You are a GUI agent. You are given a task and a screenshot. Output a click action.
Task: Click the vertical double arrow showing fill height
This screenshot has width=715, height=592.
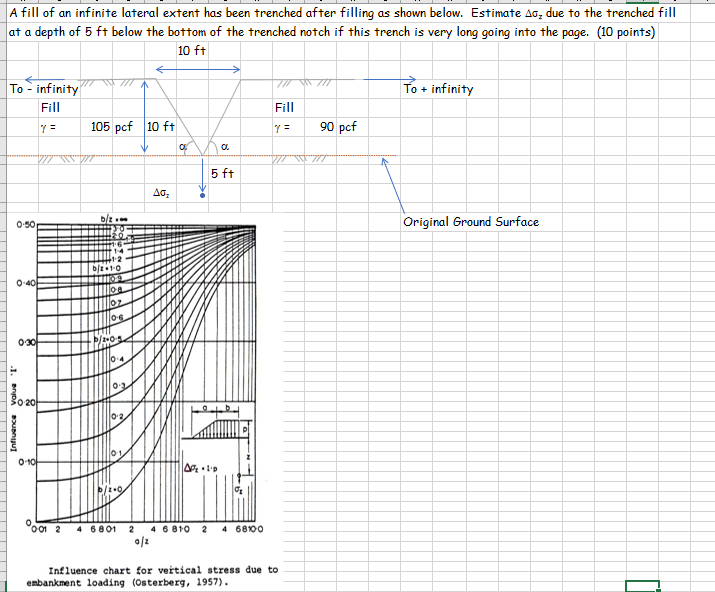point(145,116)
